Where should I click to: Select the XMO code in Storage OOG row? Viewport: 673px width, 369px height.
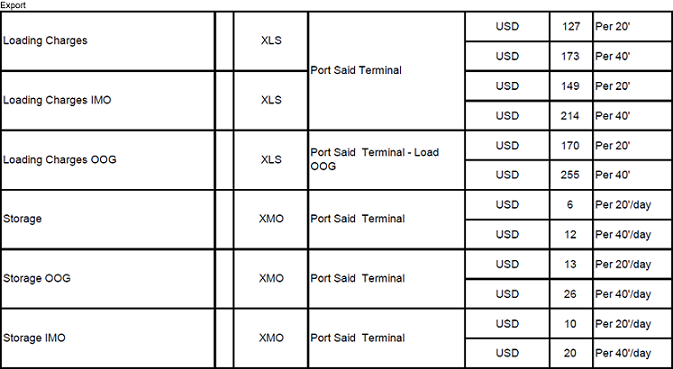click(x=271, y=279)
